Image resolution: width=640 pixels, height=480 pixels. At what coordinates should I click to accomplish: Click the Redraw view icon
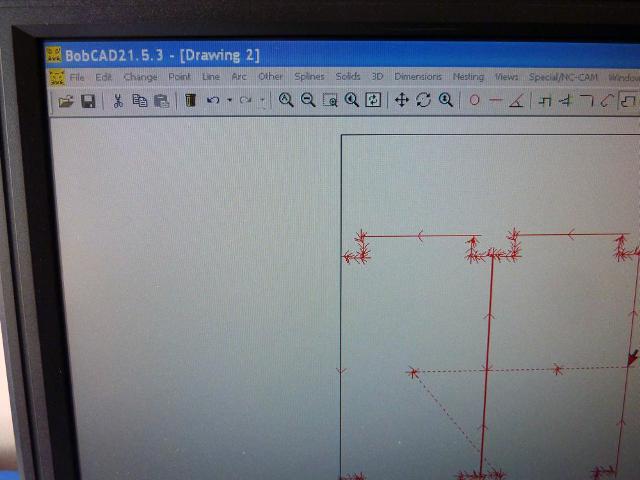click(x=373, y=100)
